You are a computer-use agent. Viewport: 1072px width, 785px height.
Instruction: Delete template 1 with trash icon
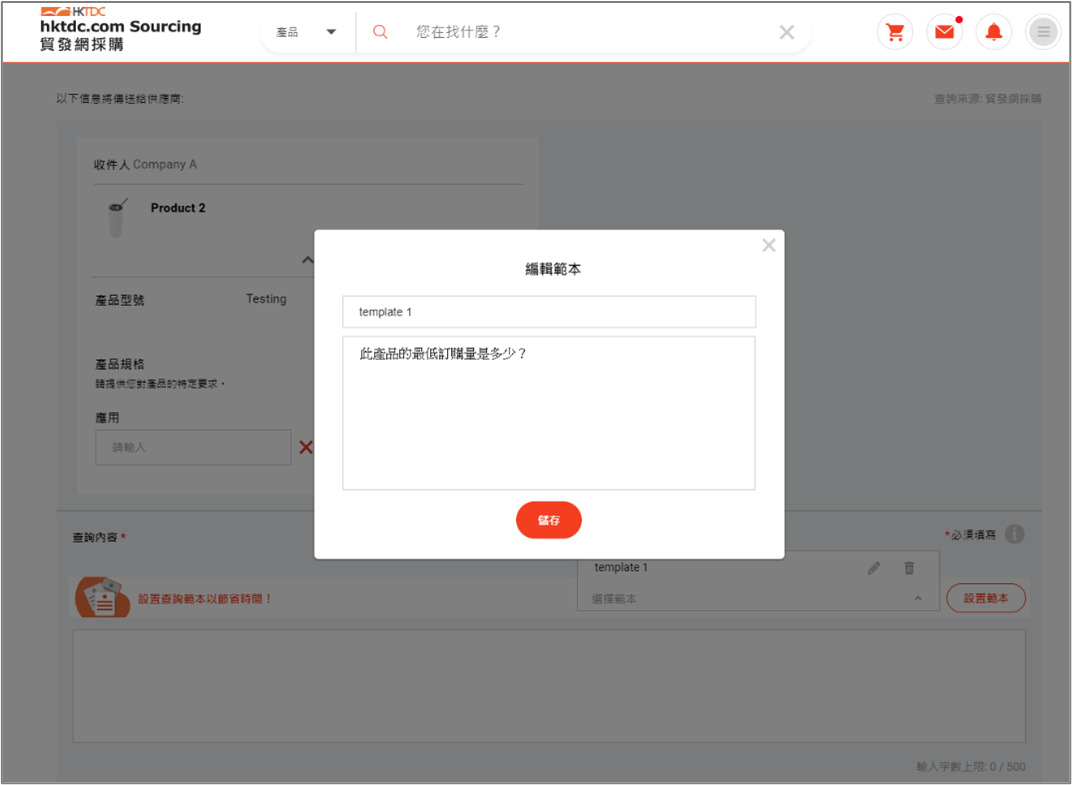pos(909,568)
